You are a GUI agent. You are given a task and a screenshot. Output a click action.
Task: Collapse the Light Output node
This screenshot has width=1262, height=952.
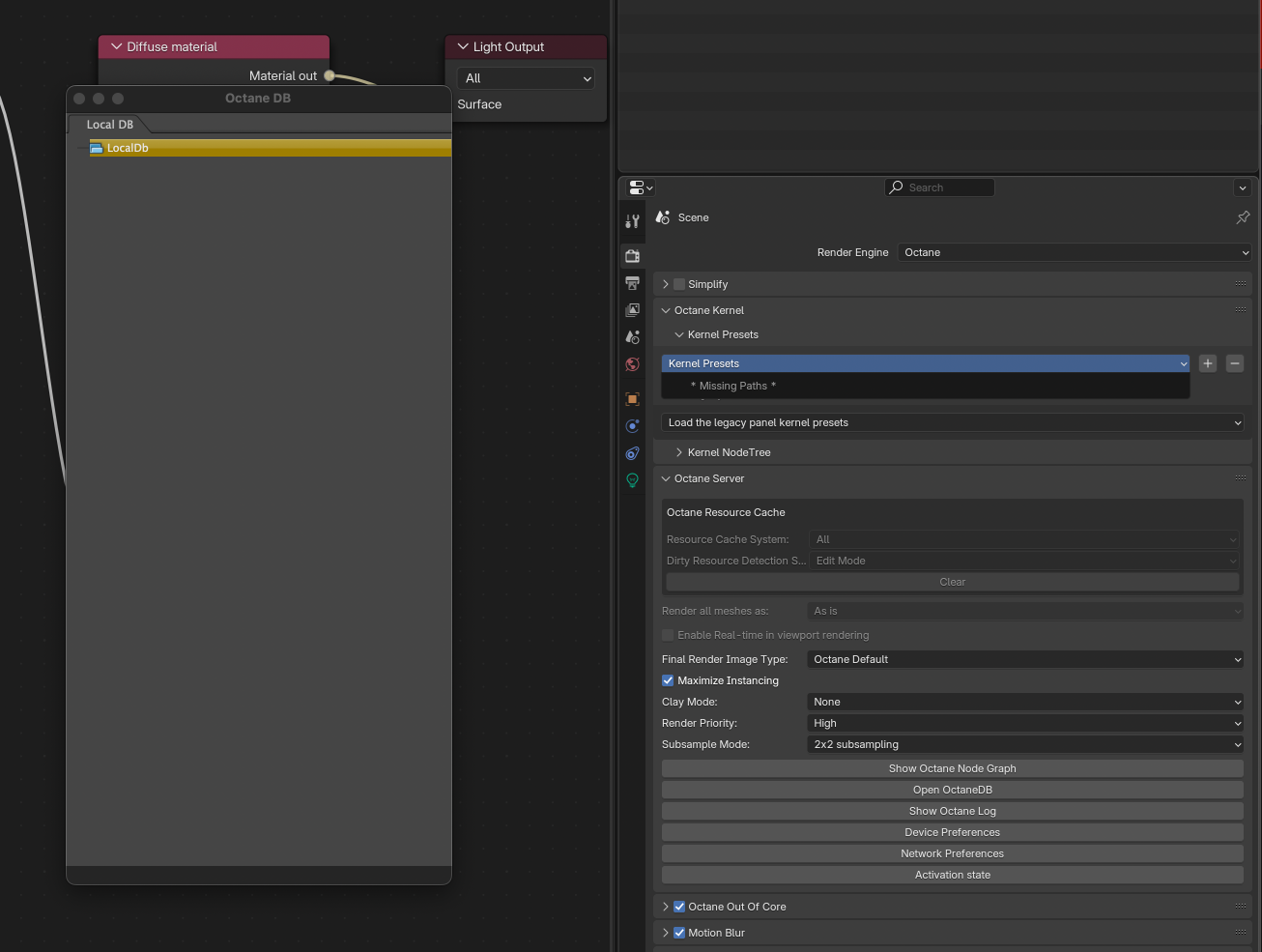tap(463, 46)
